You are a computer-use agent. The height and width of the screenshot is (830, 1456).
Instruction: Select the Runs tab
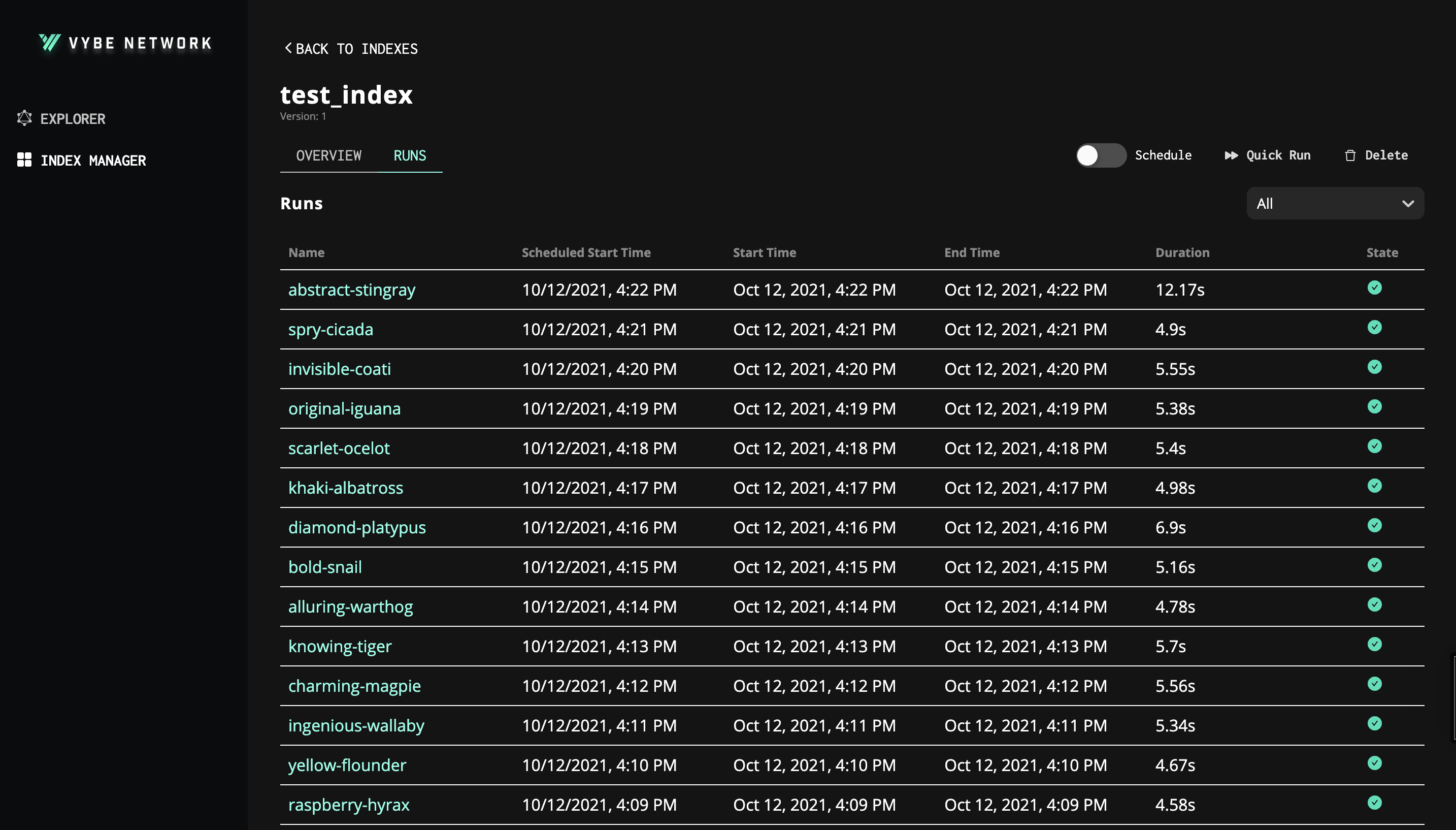(410, 155)
